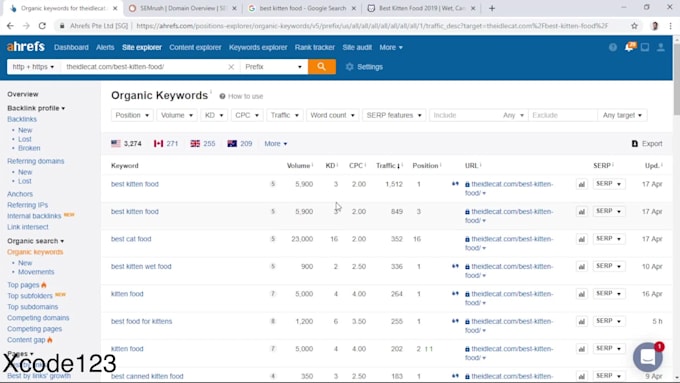
Task: Reload the page in browser
Action: (x=42, y=26)
